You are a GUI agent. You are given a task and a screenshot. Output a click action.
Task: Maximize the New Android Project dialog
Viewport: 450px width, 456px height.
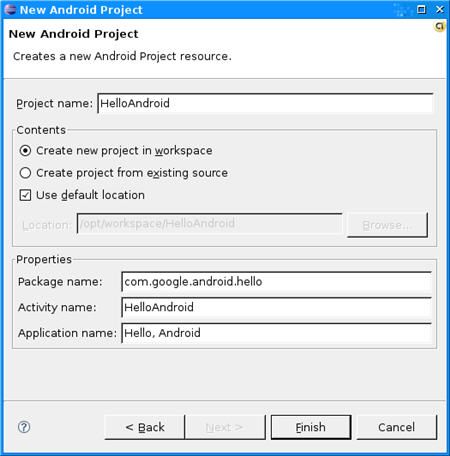[421, 9]
